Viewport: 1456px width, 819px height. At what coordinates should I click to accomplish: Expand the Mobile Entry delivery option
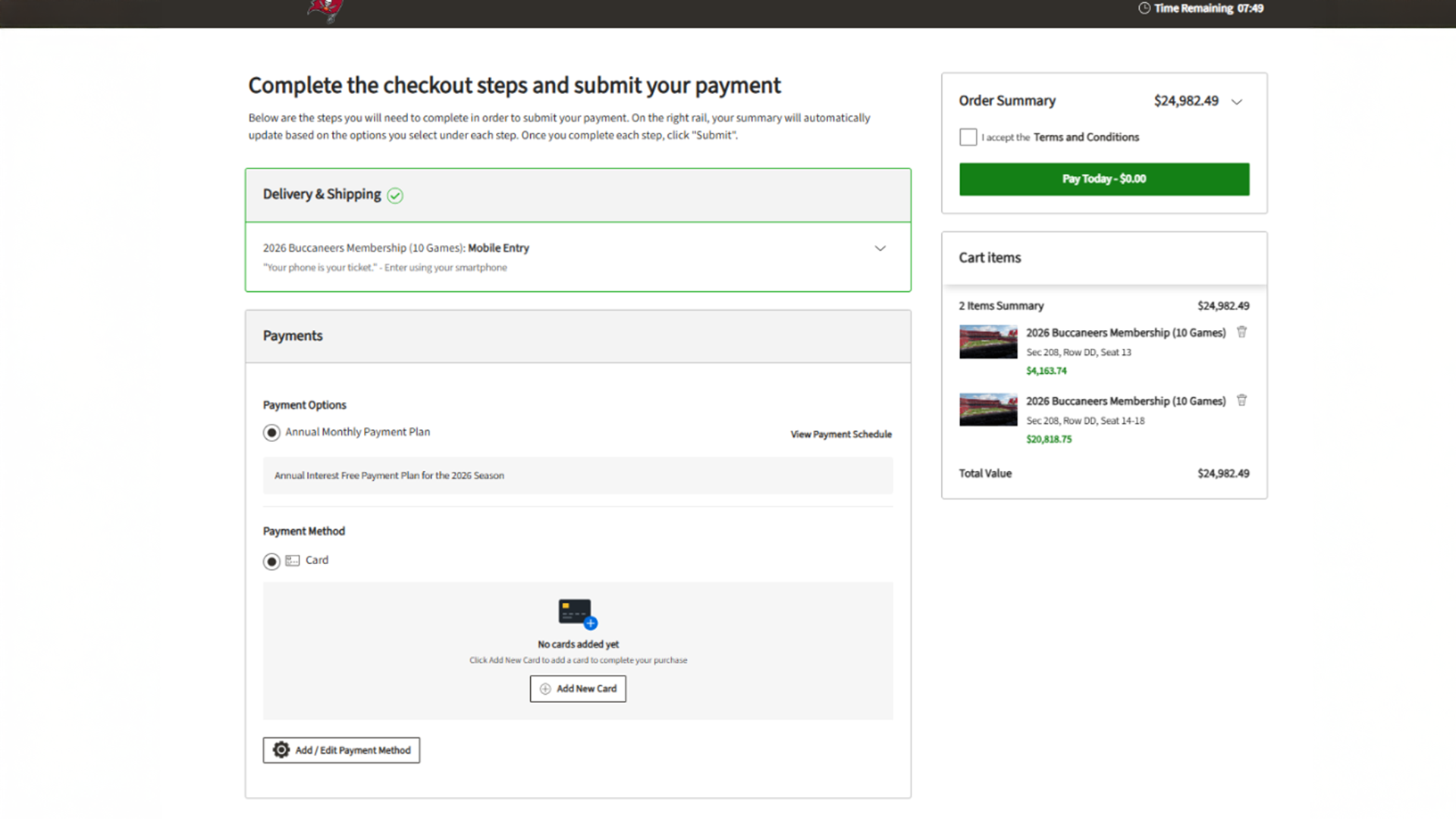(880, 249)
